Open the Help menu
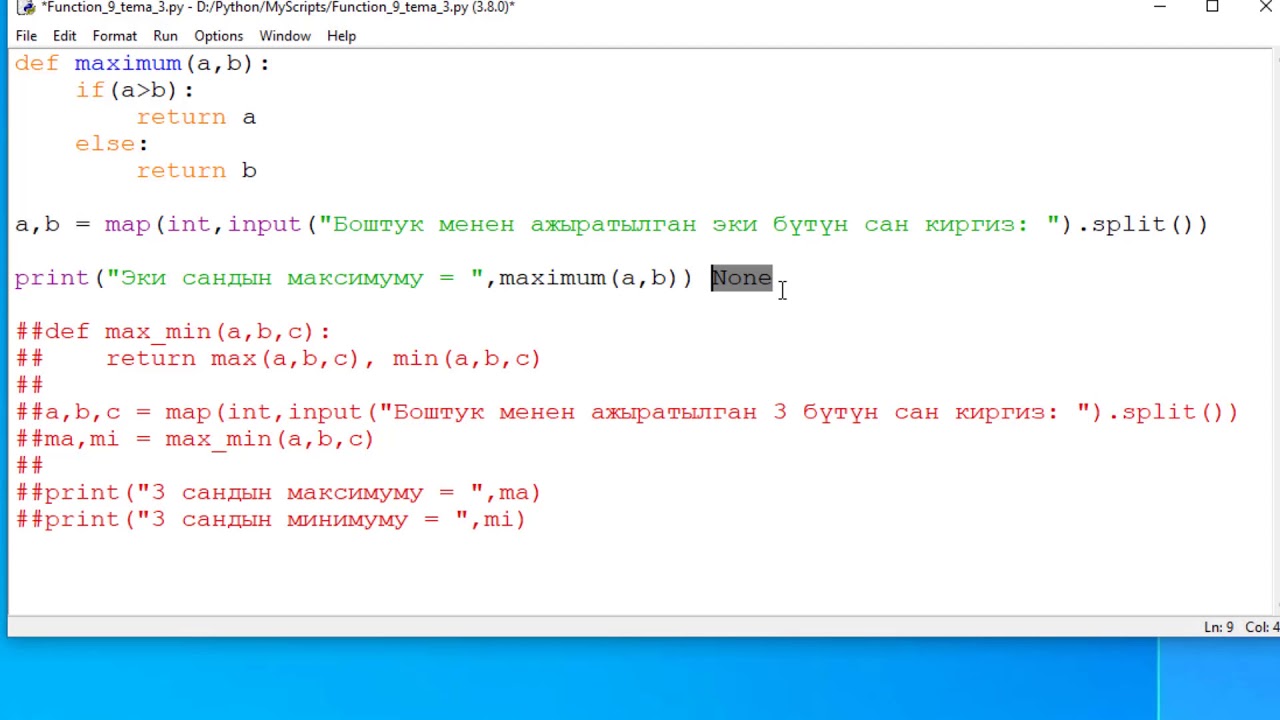Viewport: 1280px width, 720px height. [x=341, y=36]
